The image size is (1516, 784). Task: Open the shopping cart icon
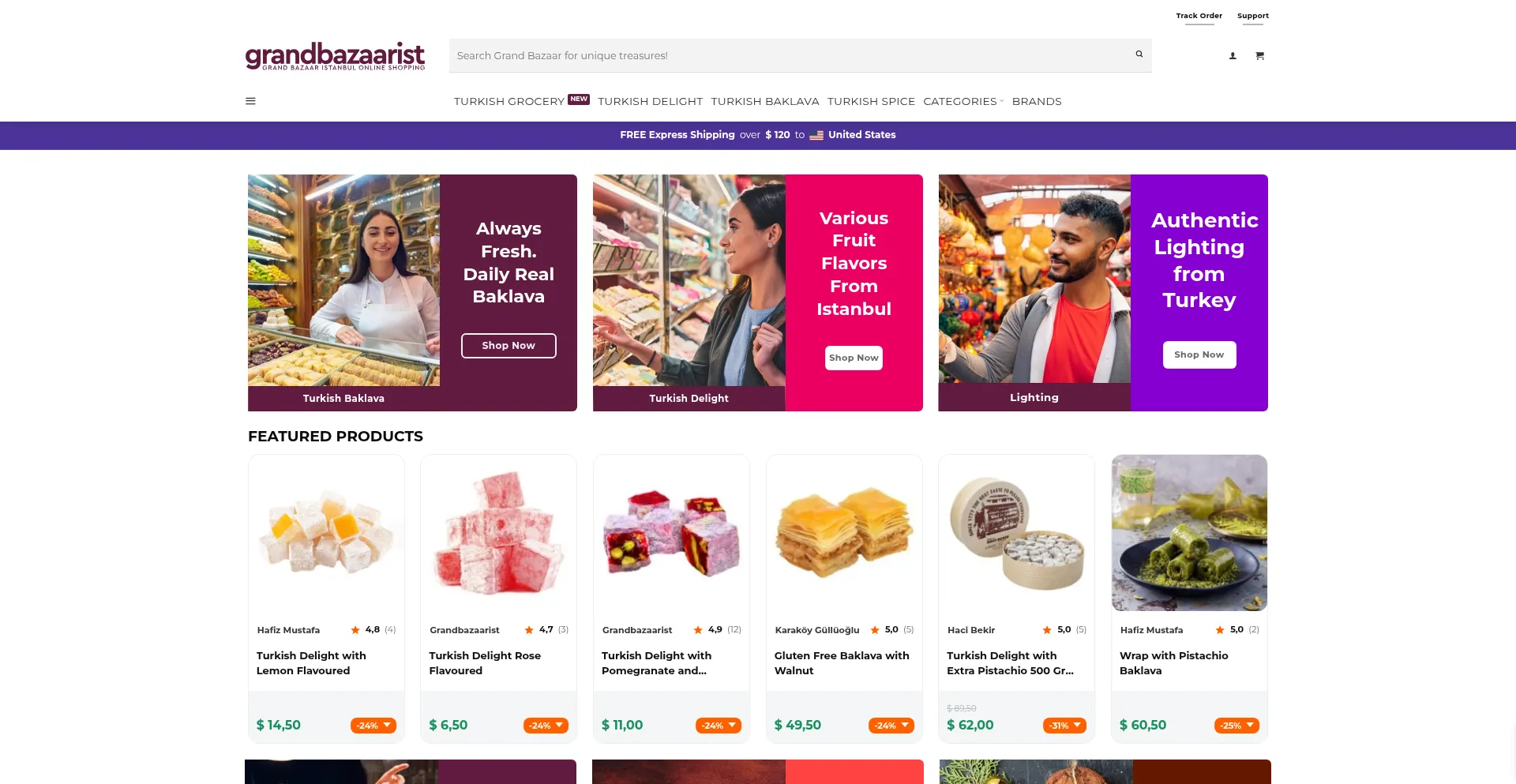[1259, 56]
